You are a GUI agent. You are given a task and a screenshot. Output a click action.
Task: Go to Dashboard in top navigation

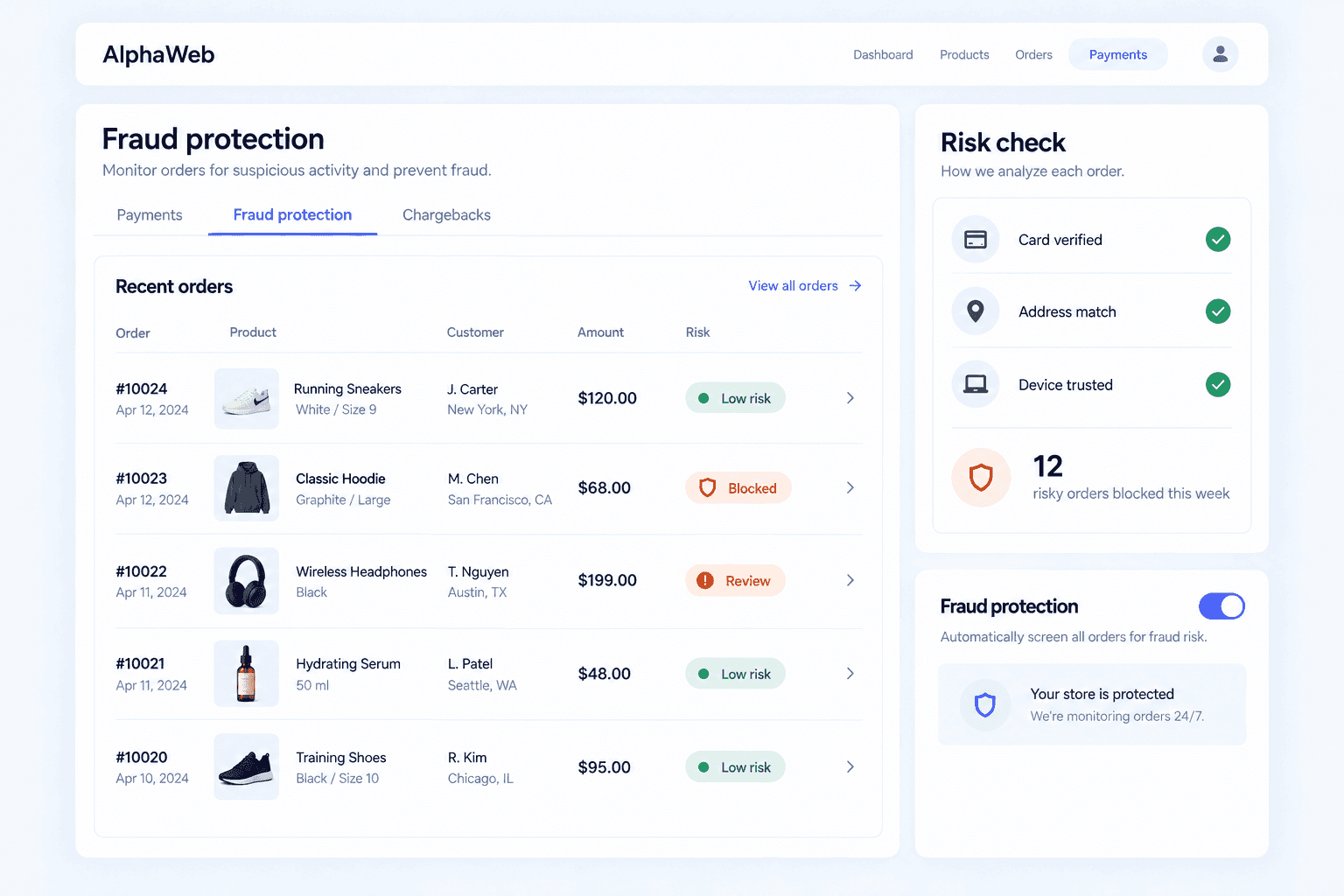(x=883, y=54)
